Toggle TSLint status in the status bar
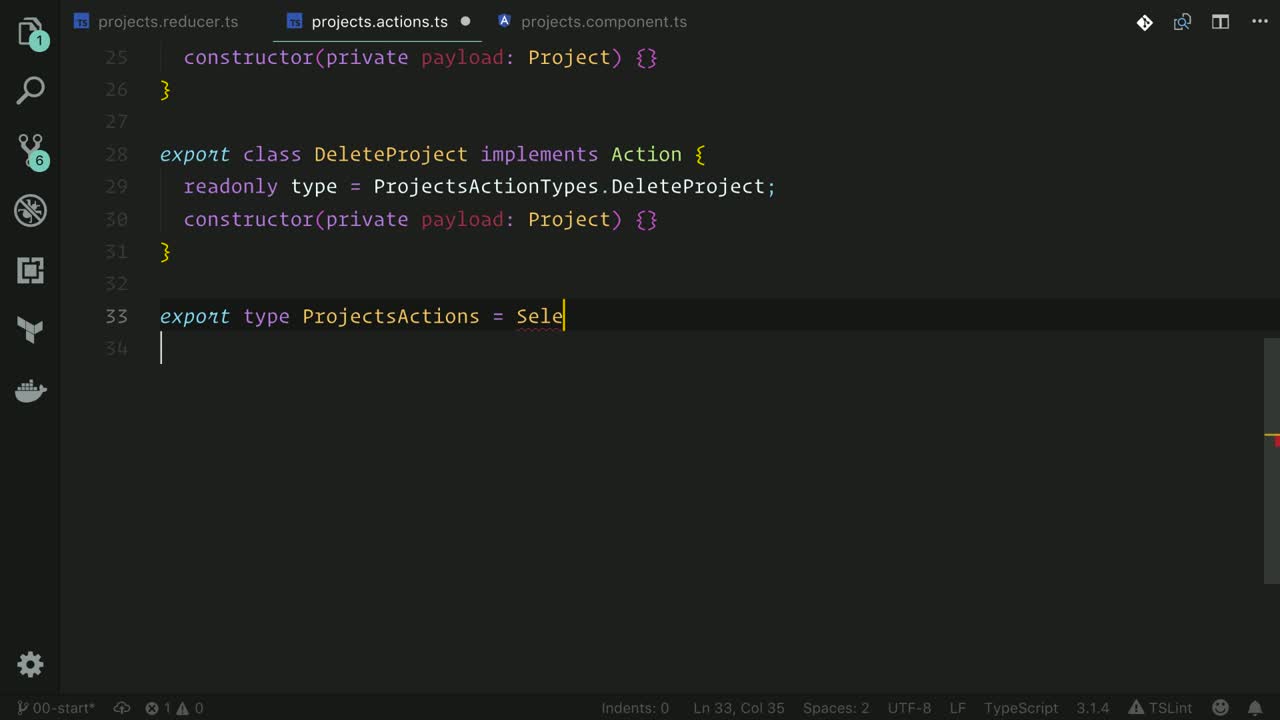The image size is (1280, 720). 1160,708
